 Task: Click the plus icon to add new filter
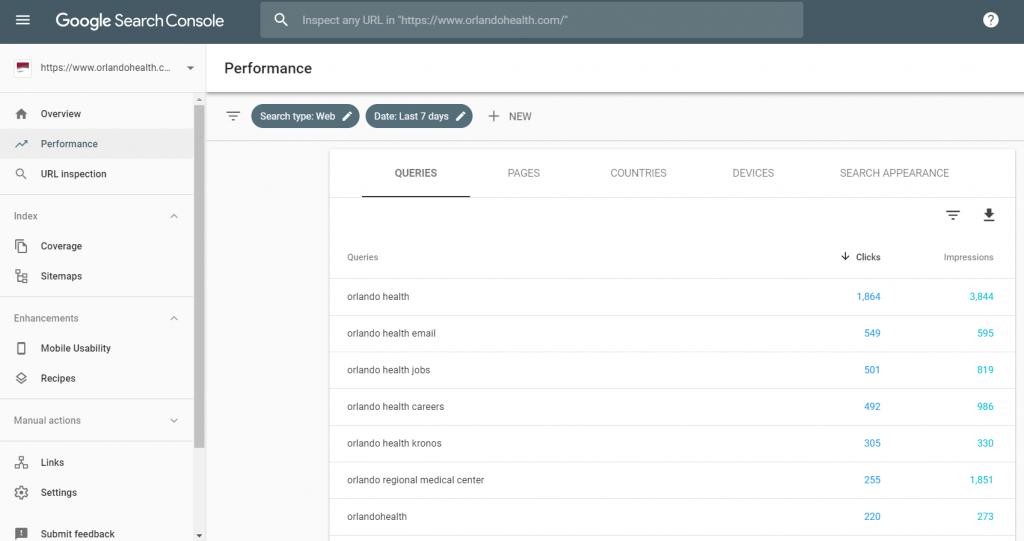click(x=494, y=116)
